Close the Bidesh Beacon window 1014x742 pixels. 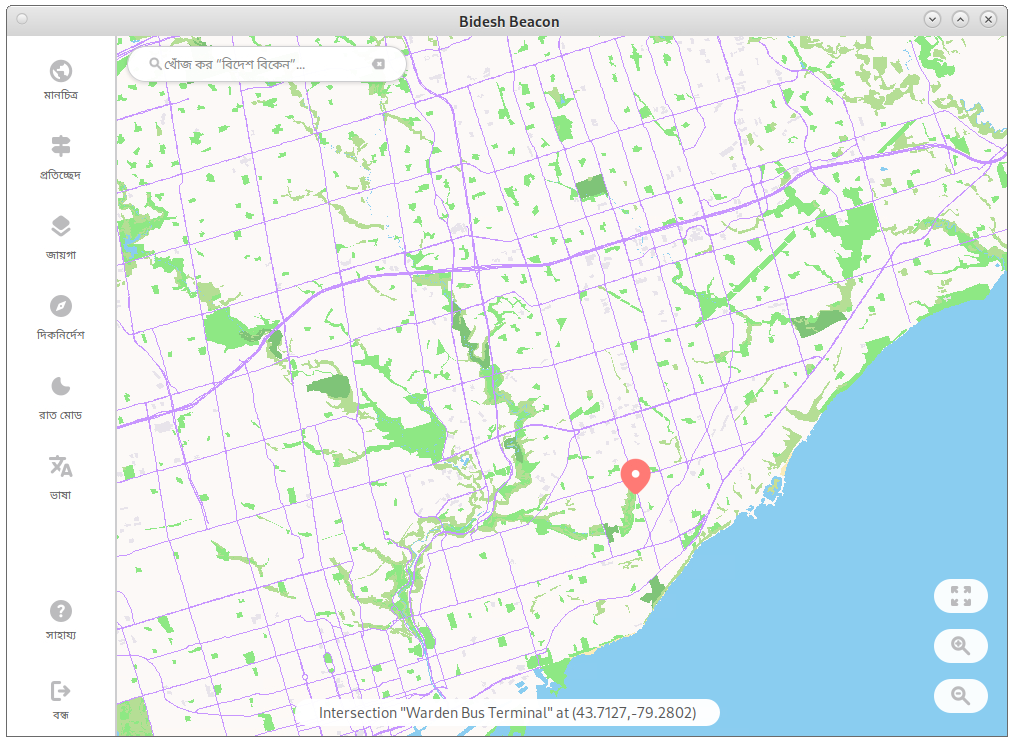tap(988, 19)
